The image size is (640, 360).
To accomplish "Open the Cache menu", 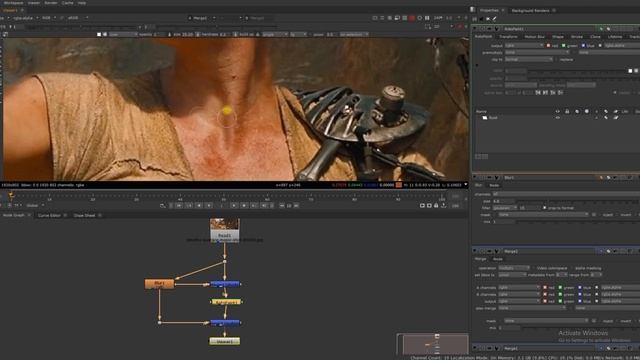I will 67,2.
